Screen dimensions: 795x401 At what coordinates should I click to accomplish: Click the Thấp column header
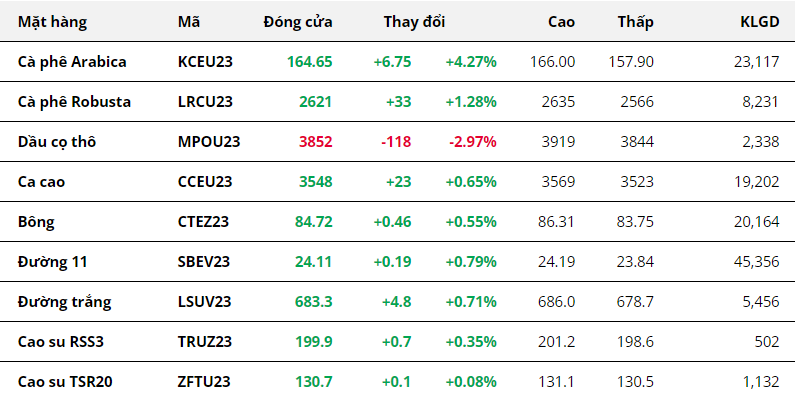[x=636, y=21]
